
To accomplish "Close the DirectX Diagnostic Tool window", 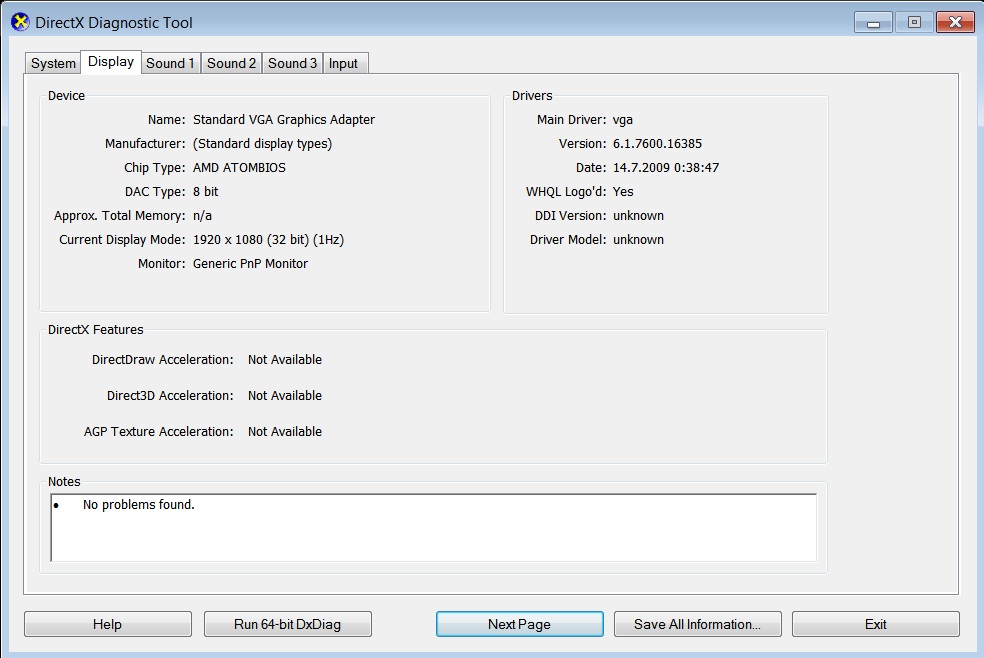I will click(x=955, y=23).
